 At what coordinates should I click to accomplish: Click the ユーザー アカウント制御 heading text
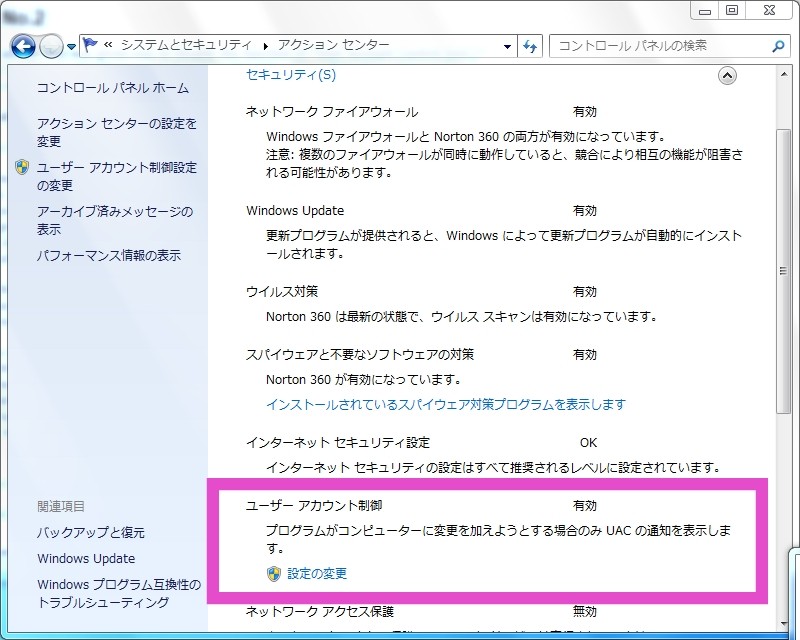(x=314, y=506)
